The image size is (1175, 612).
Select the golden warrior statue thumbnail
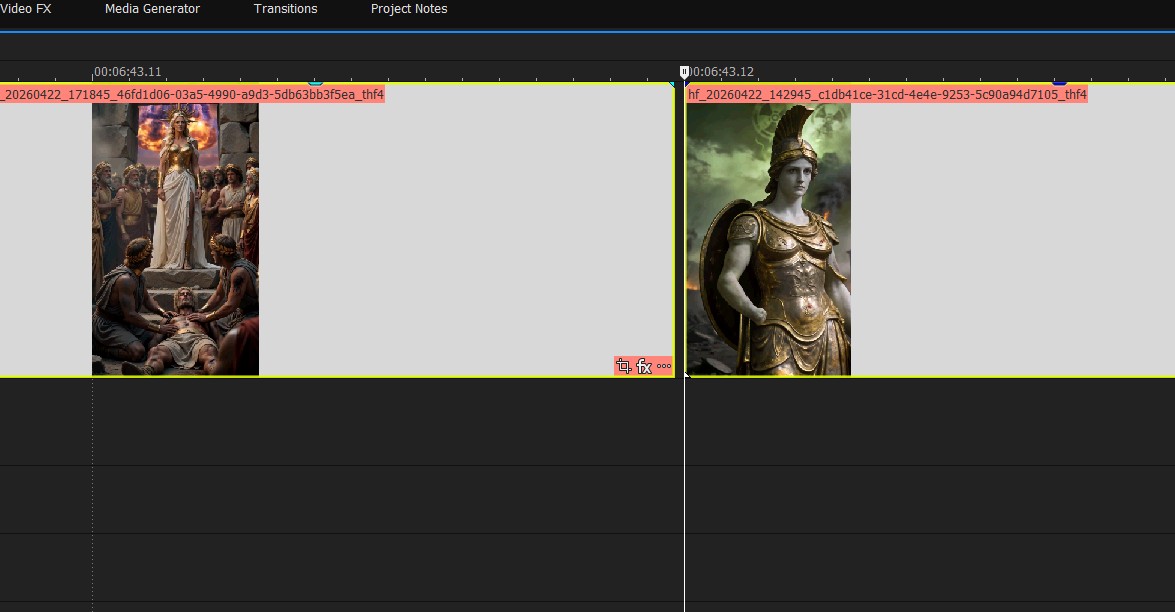(768, 238)
